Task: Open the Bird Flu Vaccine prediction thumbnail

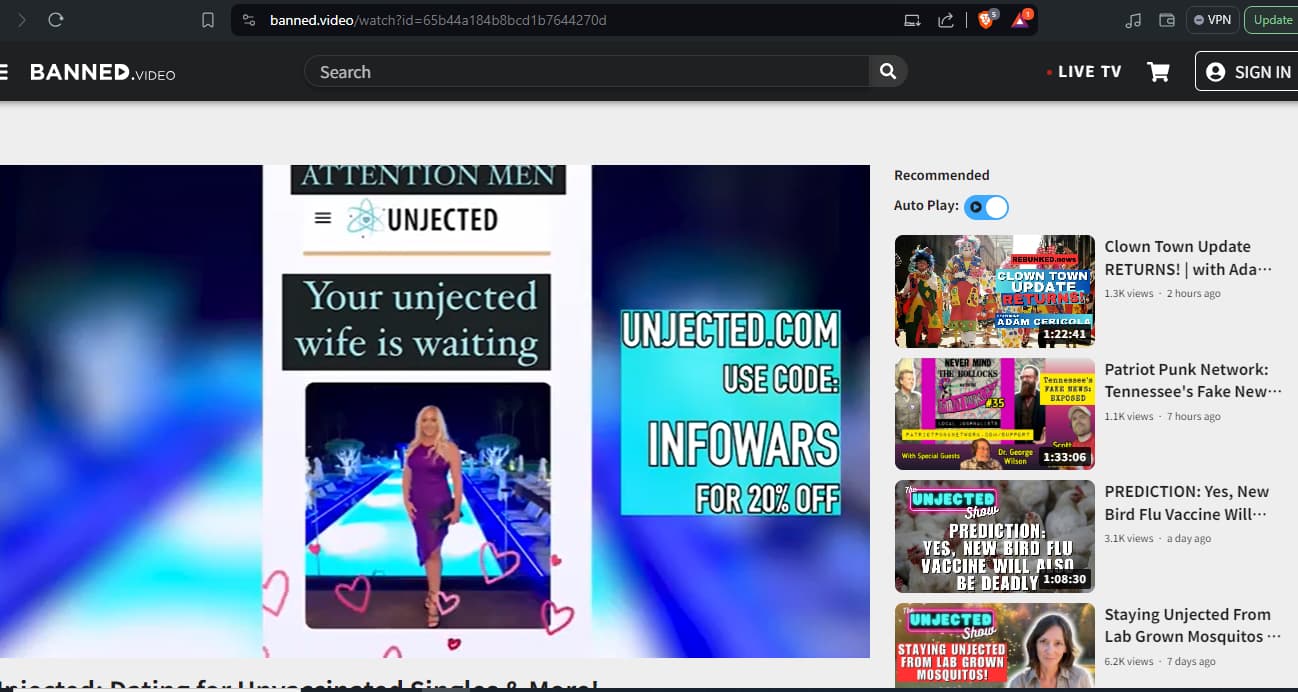Action: click(995, 537)
